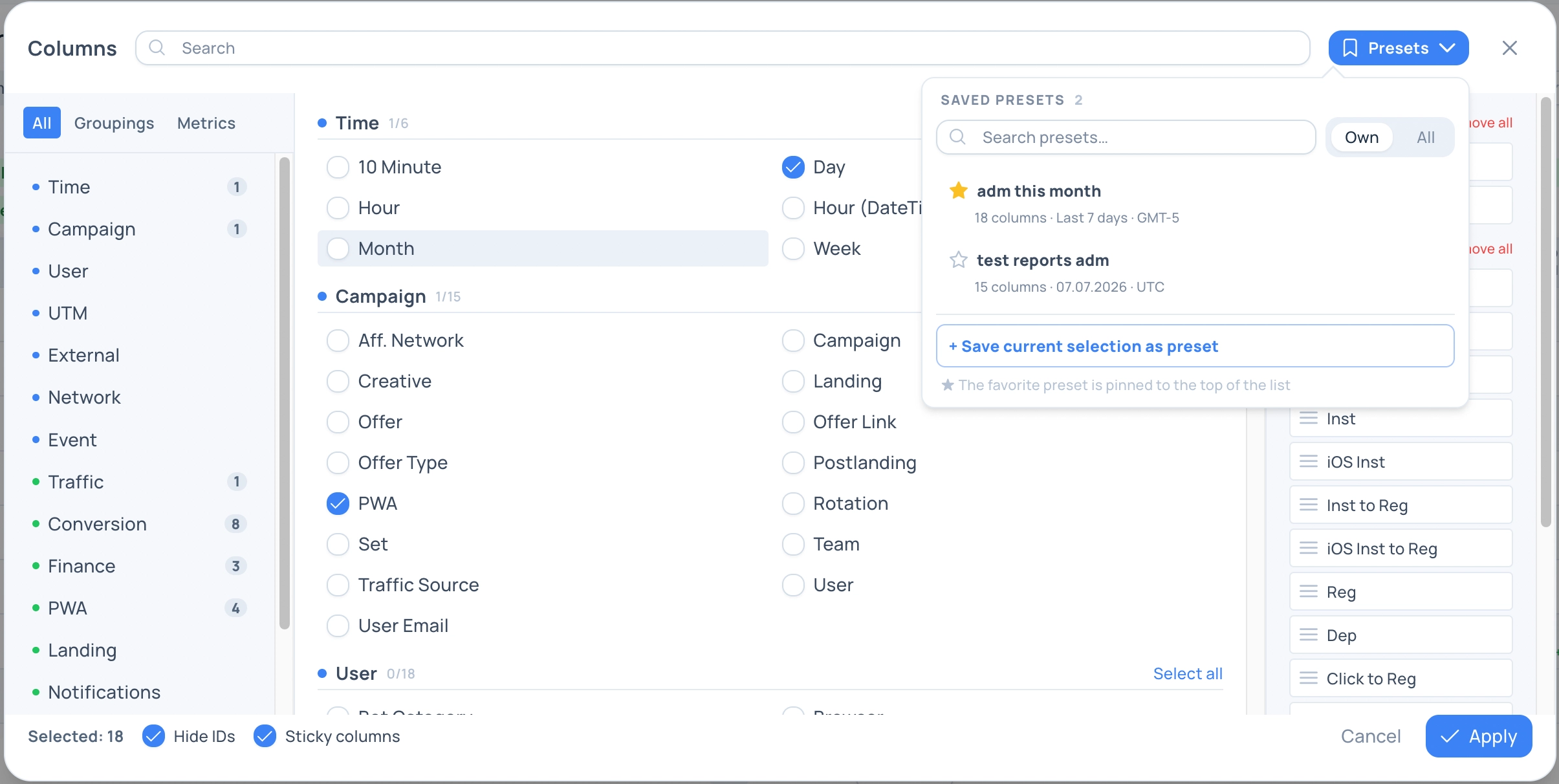1559x784 pixels.
Task: Click Select all for User group
Action: (1188, 673)
